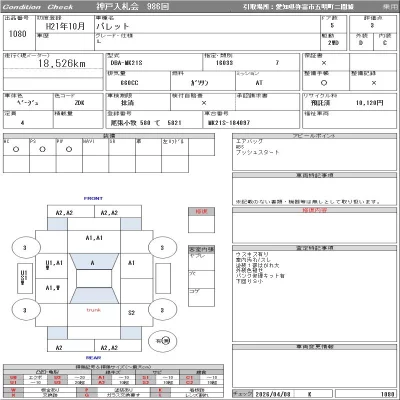Select the left side sill 'U1 S1 W' box

pyautogui.click(x=25, y=278)
